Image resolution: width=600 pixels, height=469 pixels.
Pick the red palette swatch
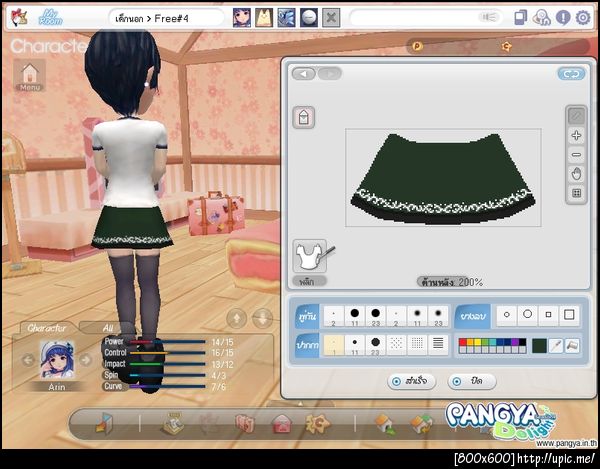tap(463, 342)
